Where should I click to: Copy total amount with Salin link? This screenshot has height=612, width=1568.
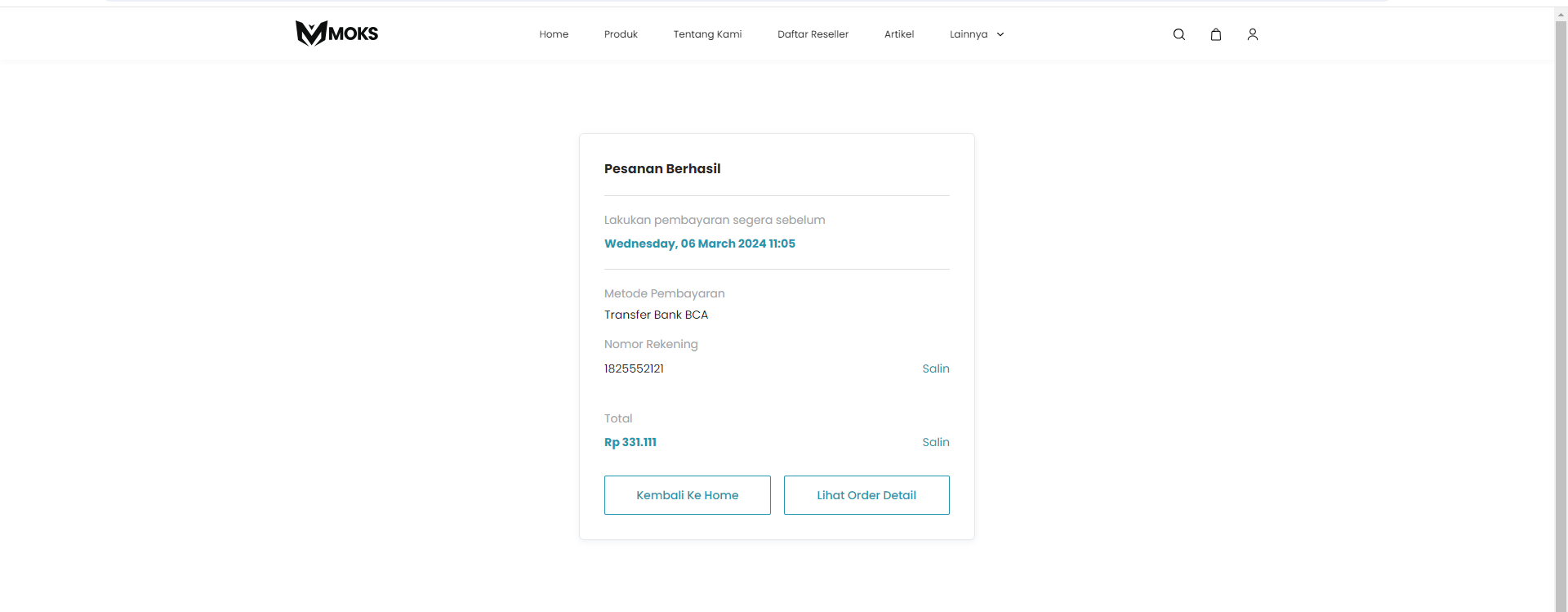(x=936, y=442)
